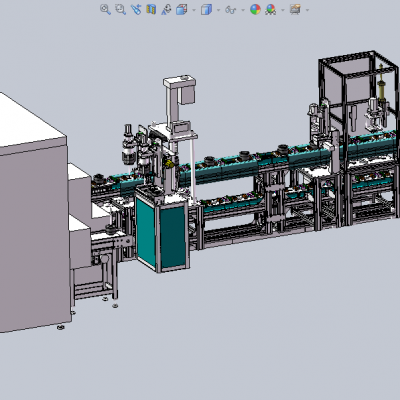Restore the Previous View
This screenshot has height=400, width=400.
tap(136, 9)
